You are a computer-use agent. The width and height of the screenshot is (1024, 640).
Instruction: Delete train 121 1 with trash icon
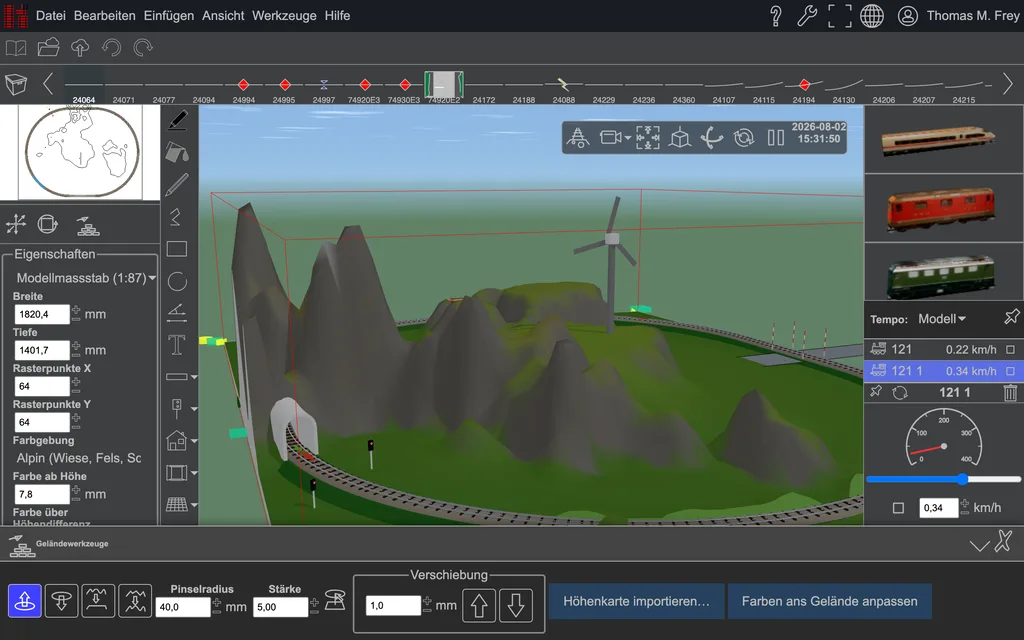coord(1010,392)
